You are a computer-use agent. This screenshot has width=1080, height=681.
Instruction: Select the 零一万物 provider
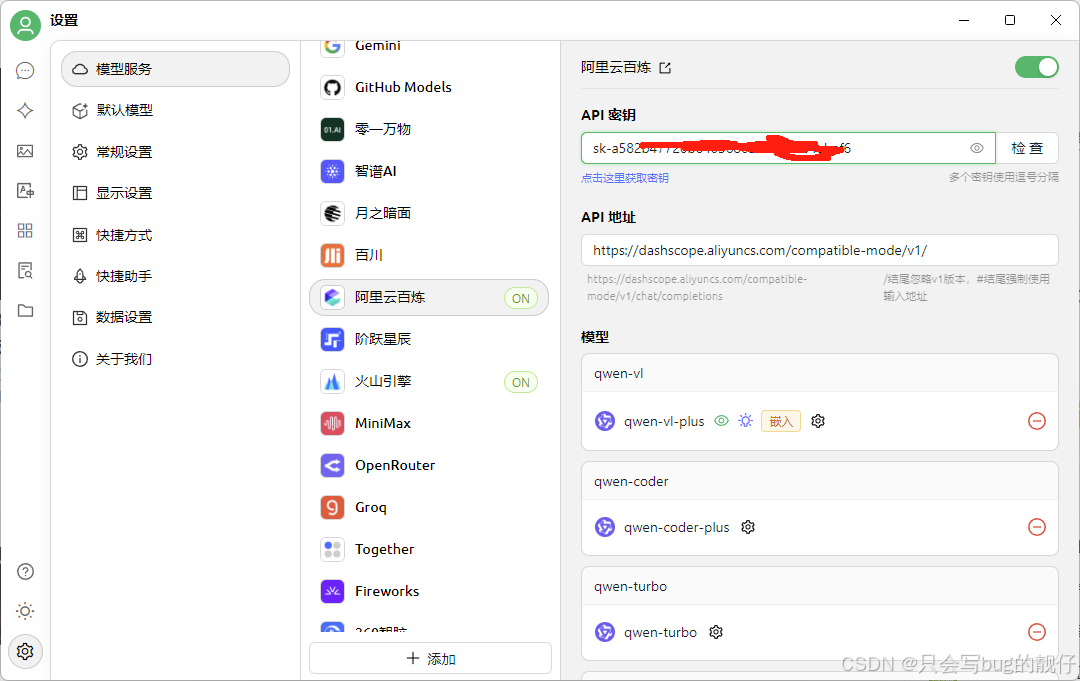coord(429,129)
